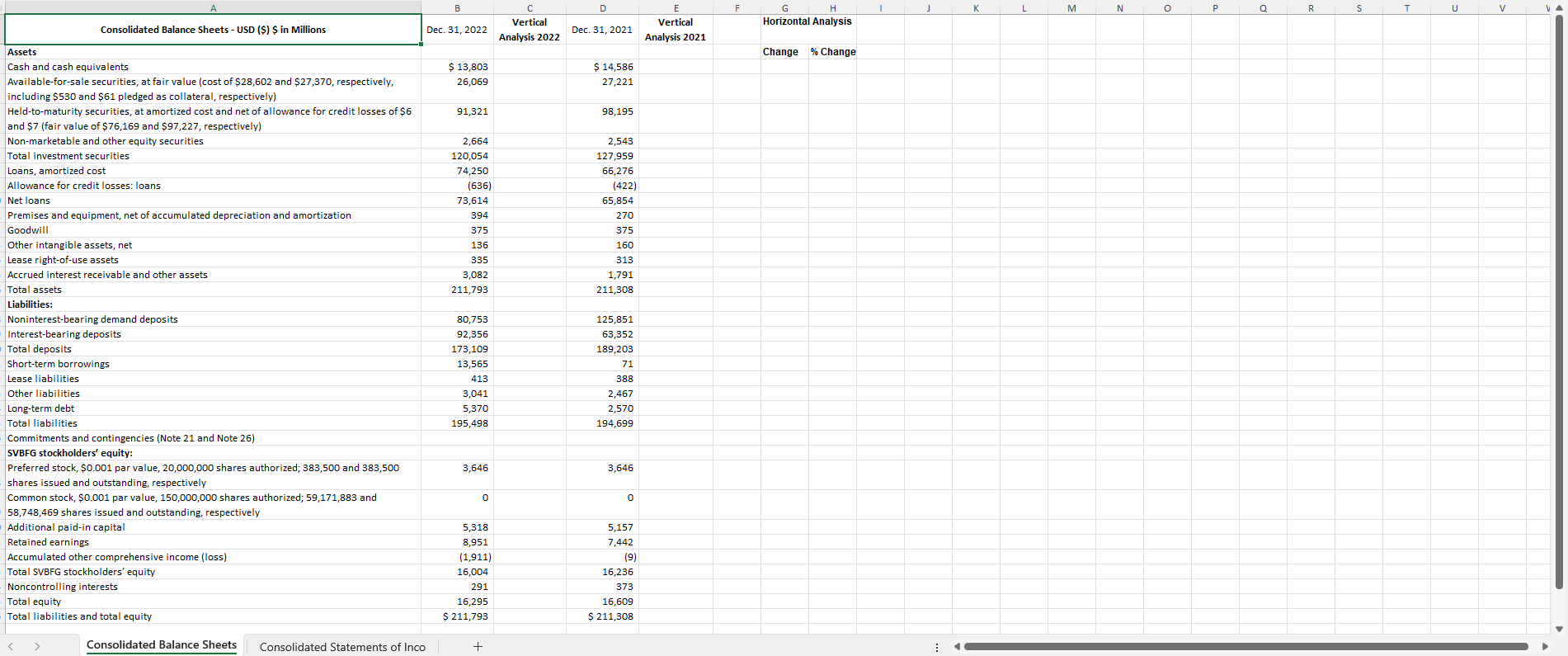Select column H header
The height and width of the screenshot is (656, 1568).
click(832, 7)
